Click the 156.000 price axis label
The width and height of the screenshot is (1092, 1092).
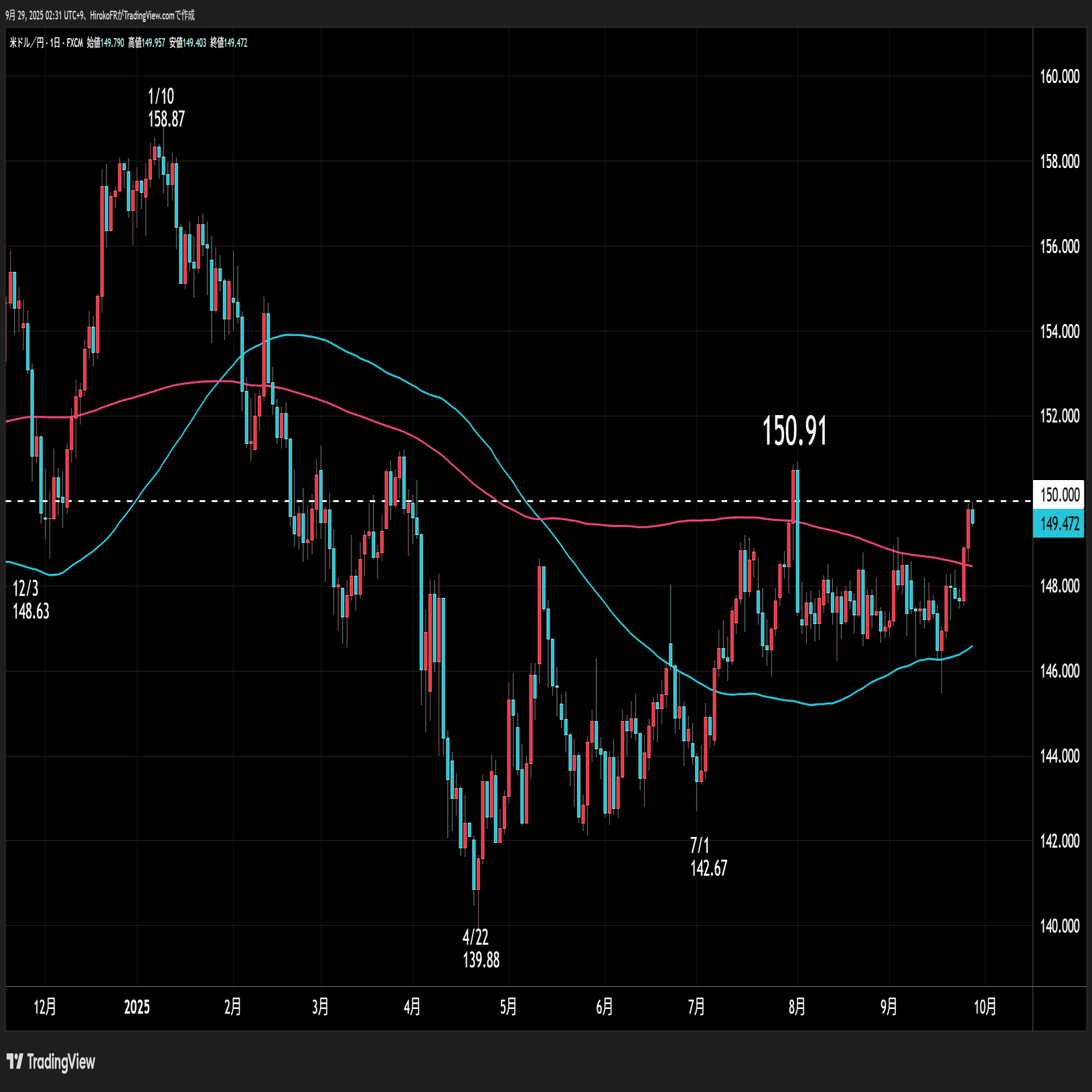click(x=1060, y=246)
